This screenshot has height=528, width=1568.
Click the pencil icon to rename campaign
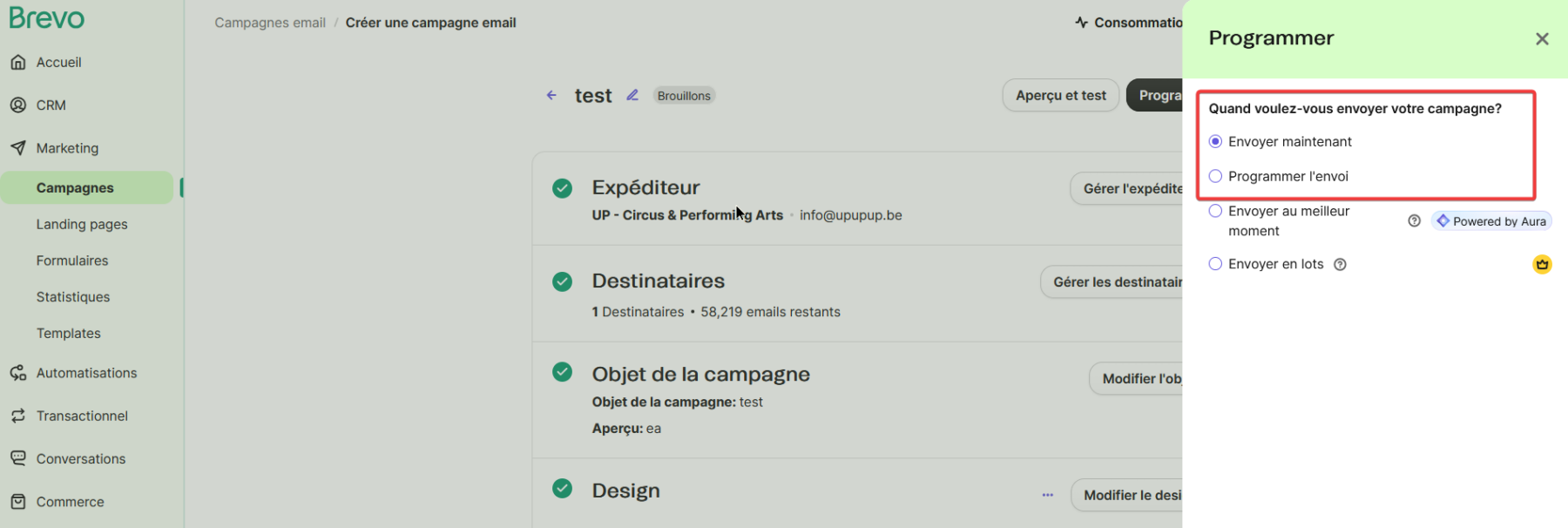click(632, 95)
